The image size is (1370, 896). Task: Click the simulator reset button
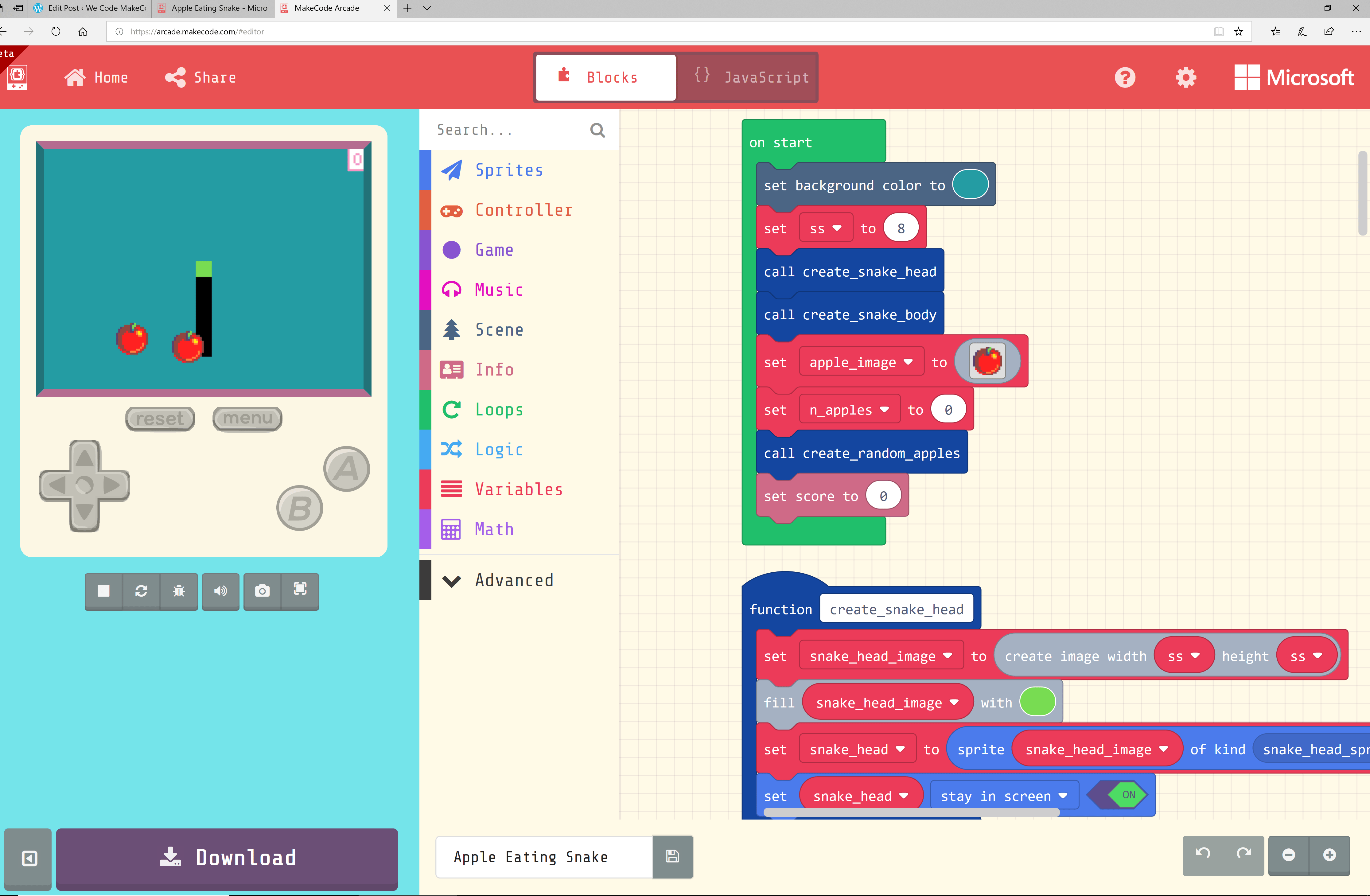pos(160,419)
